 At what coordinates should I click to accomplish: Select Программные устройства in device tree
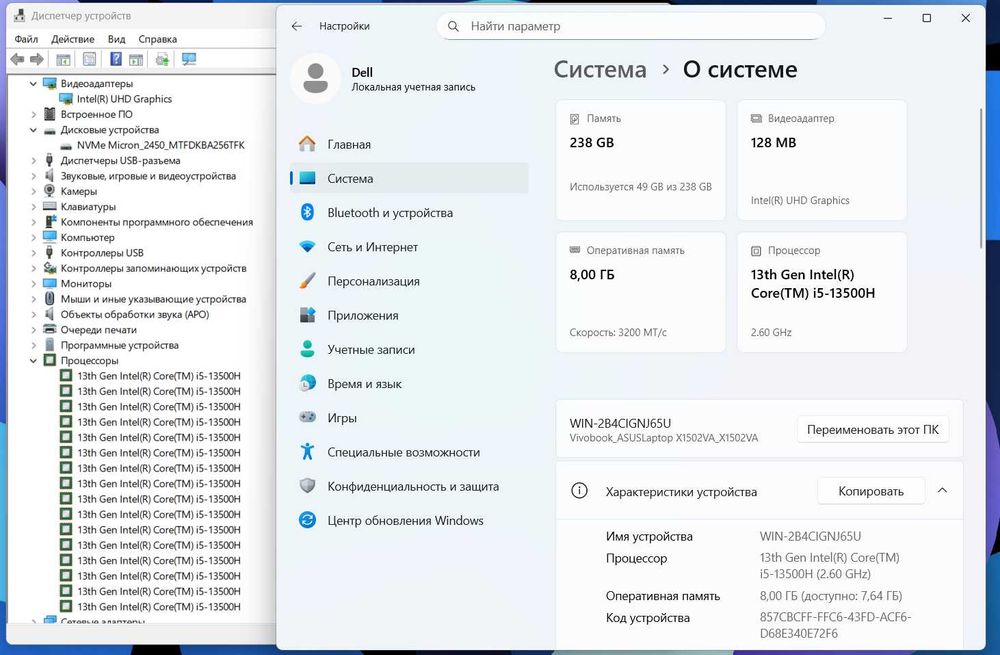pyautogui.click(x=119, y=345)
